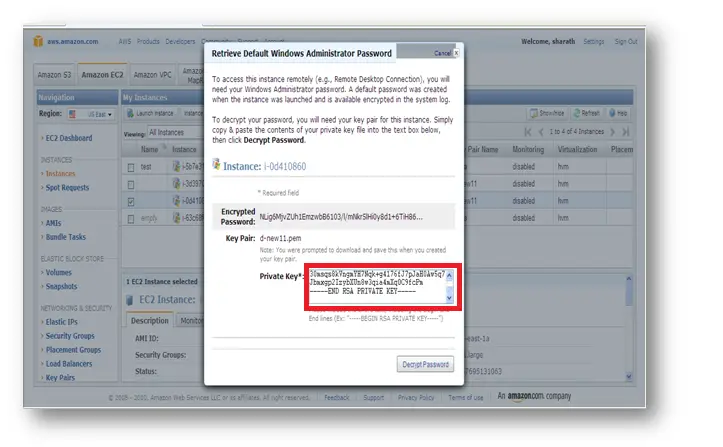Switch to the Description tab
Image resolution: width=723 pixels, height=447 pixels.
coord(149,321)
